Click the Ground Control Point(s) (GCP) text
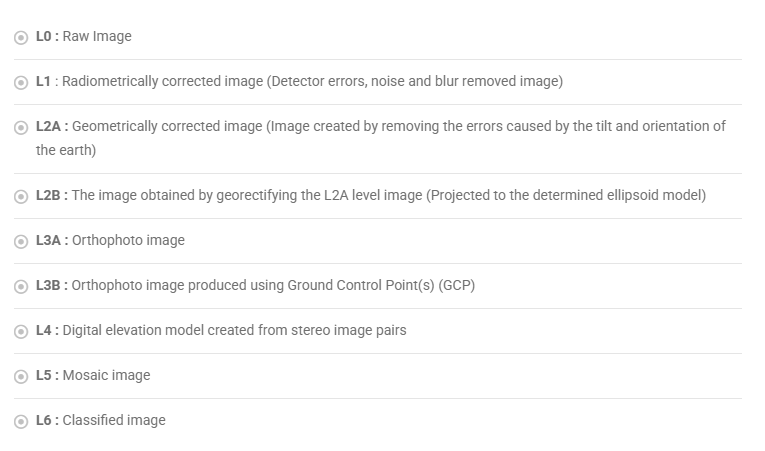The width and height of the screenshot is (765, 451). 381,286
